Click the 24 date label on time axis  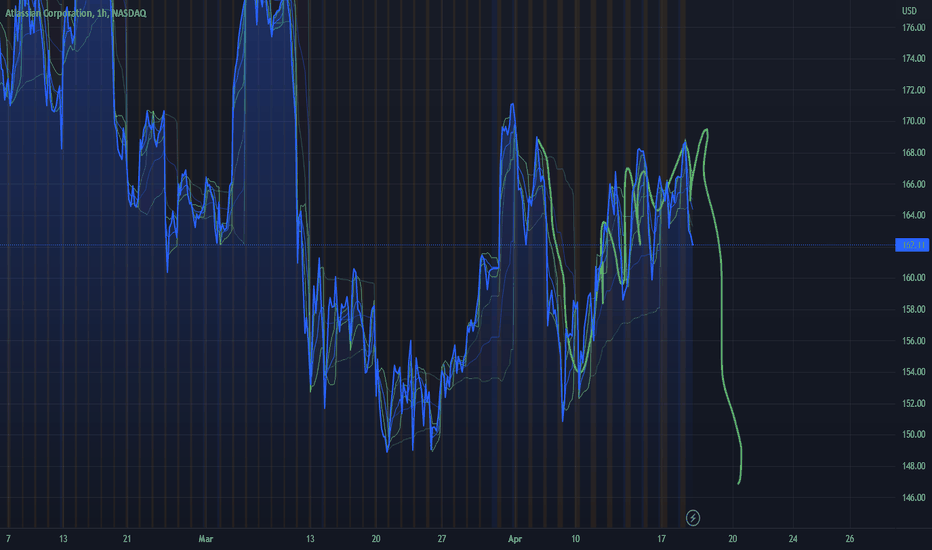(x=793, y=539)
